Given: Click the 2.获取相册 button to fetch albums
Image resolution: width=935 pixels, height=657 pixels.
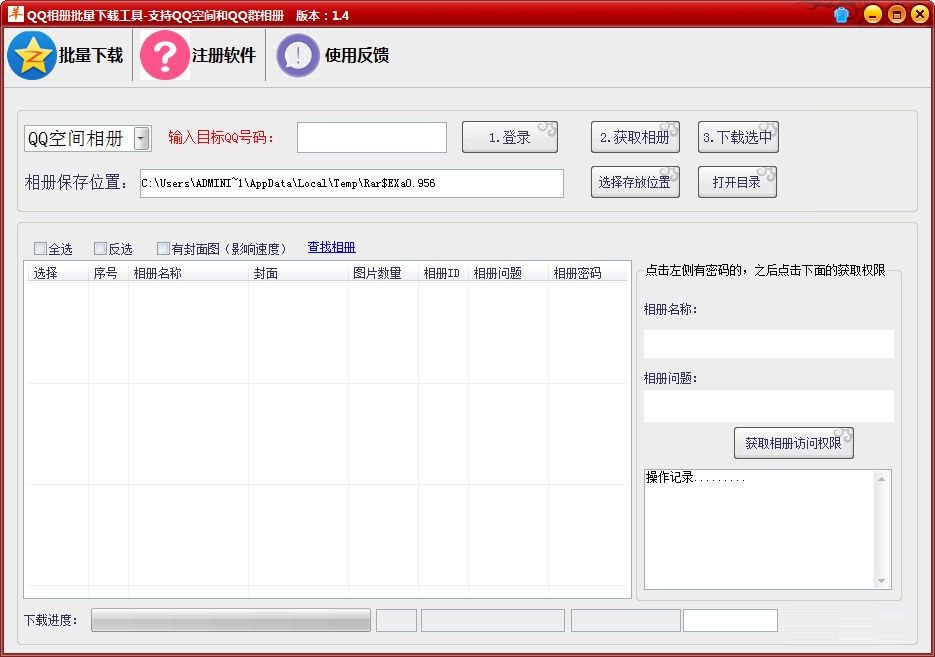Looking at the screenshot, I should pos(636,137).
